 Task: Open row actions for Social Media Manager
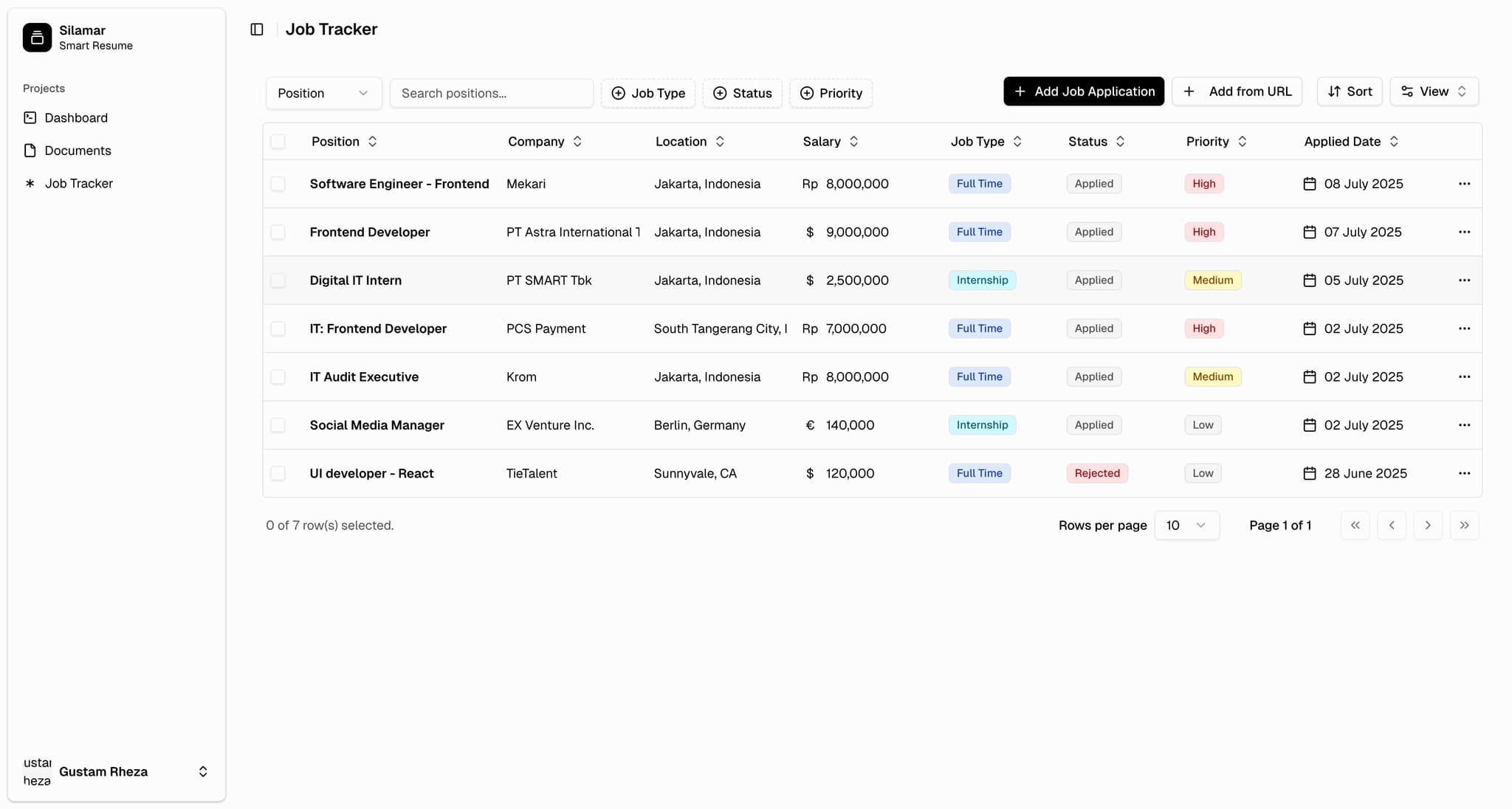[x=1464, y=425]
